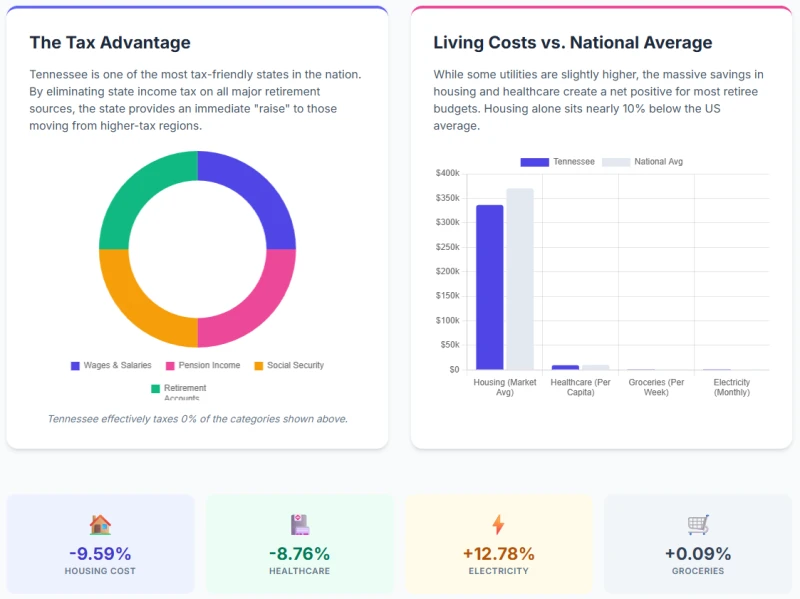Click the GROCERIES card caption

[698, 571]
